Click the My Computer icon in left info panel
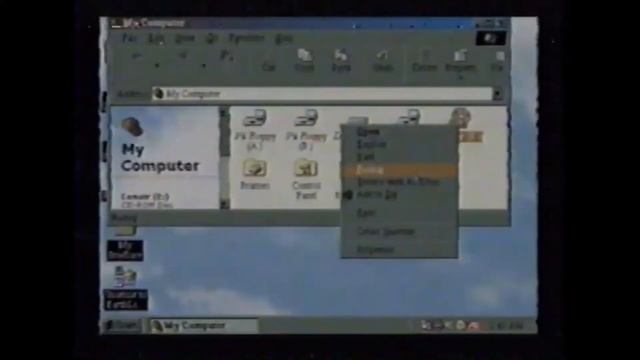 [132, 127]
